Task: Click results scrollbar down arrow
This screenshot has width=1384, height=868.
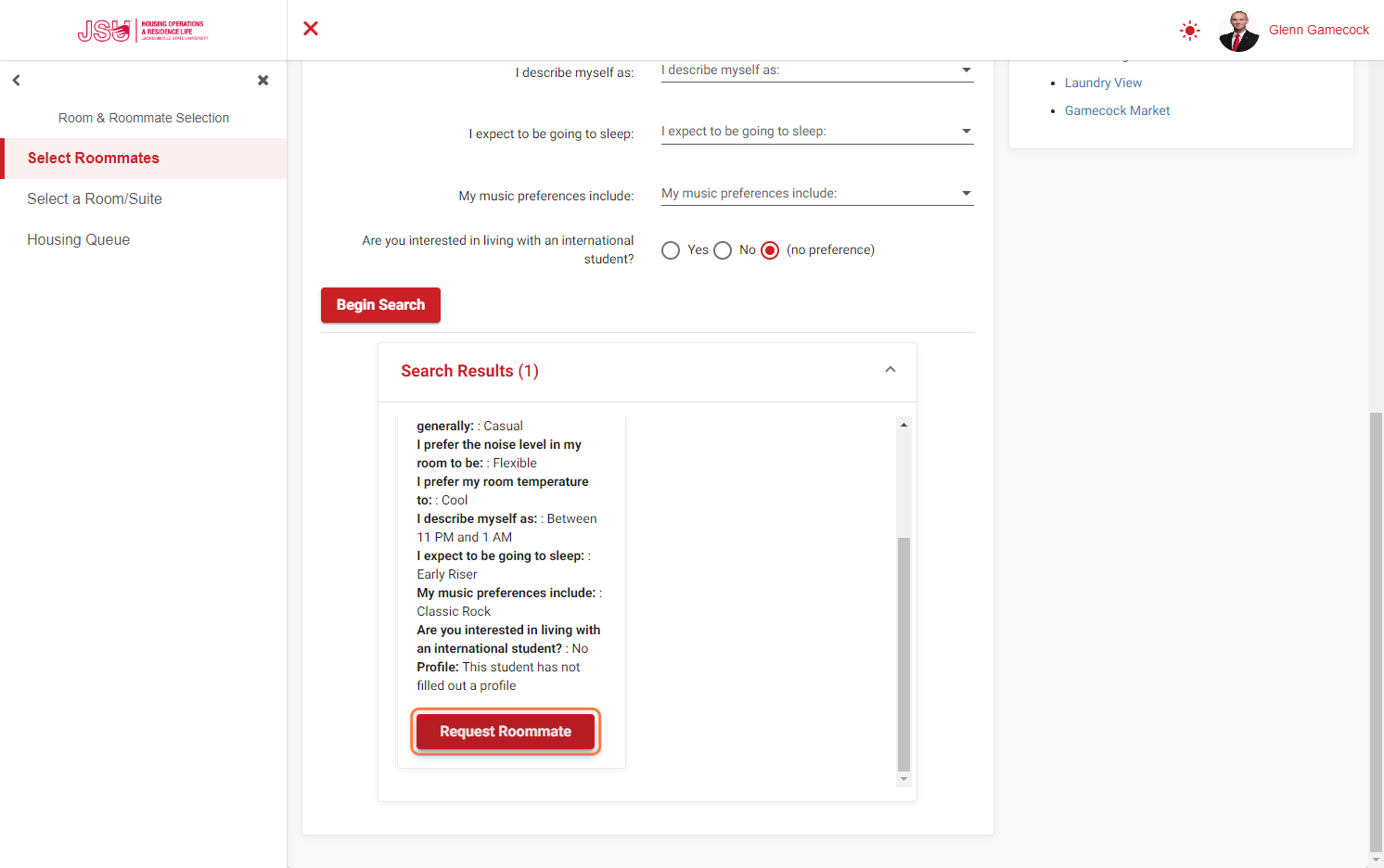Action: click(x=903, y=779)
